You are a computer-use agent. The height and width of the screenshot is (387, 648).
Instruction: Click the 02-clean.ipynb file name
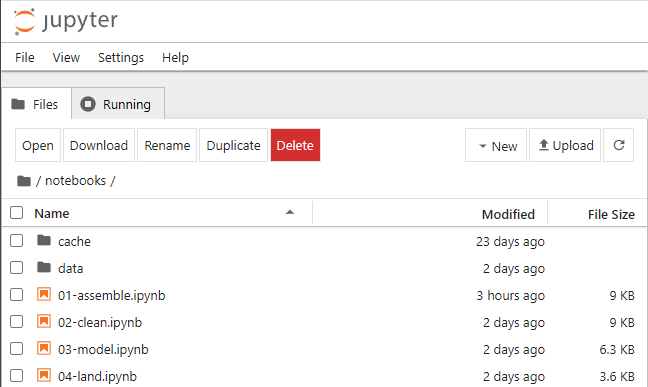coord(100,322)
